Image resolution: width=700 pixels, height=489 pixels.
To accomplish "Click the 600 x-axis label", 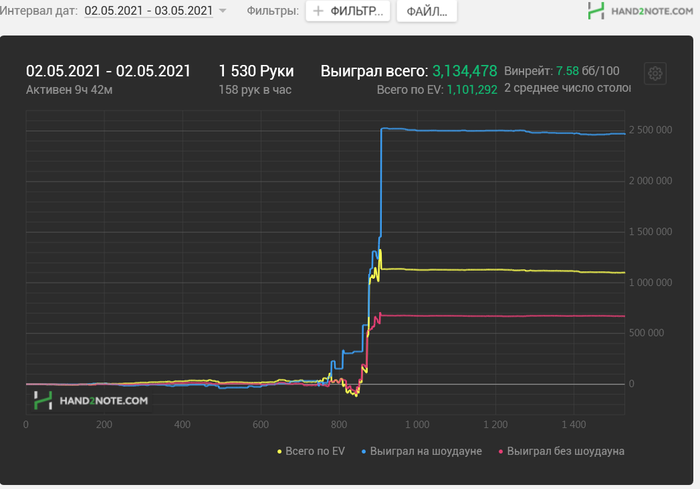I will 261,424.
